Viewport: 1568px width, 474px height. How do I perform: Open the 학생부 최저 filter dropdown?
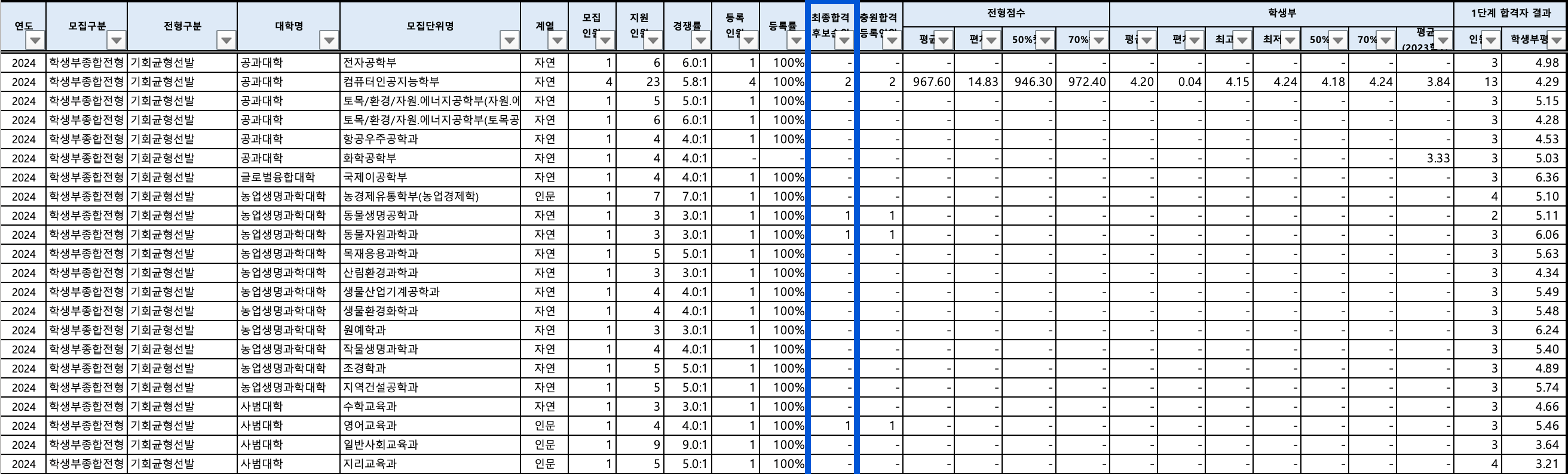pos(1290,40)
